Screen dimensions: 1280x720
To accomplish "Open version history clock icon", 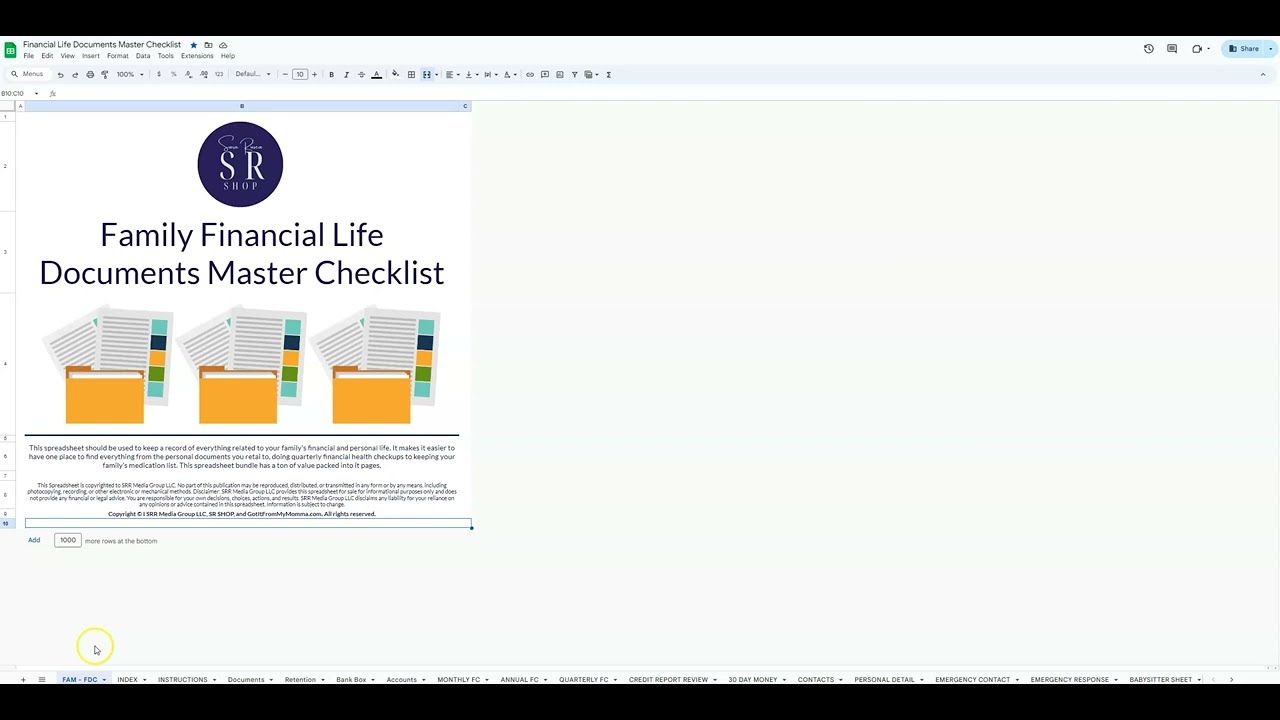I will [x=1149, y=49].
